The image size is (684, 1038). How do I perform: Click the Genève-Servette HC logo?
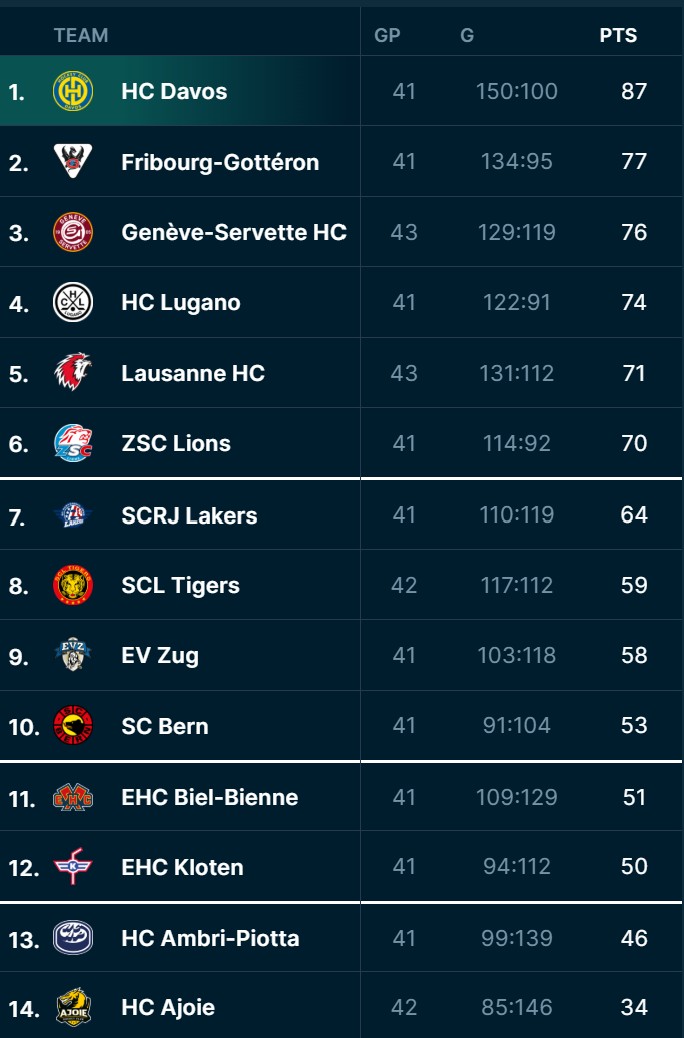[x=73, y=232]
